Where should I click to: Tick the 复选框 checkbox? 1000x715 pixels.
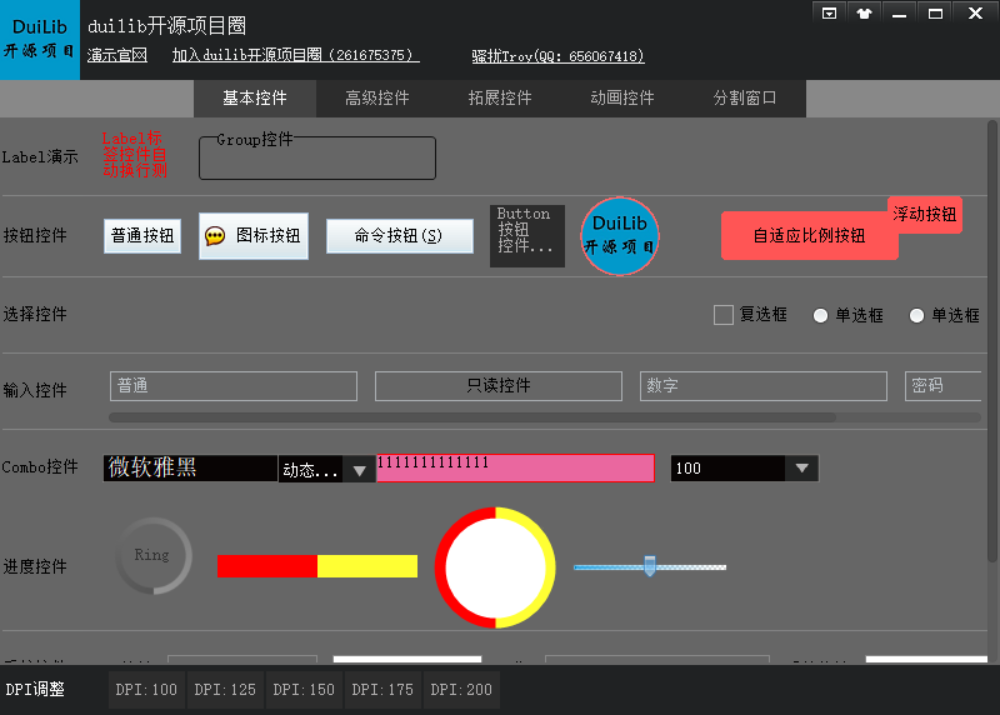pos(723,315)
